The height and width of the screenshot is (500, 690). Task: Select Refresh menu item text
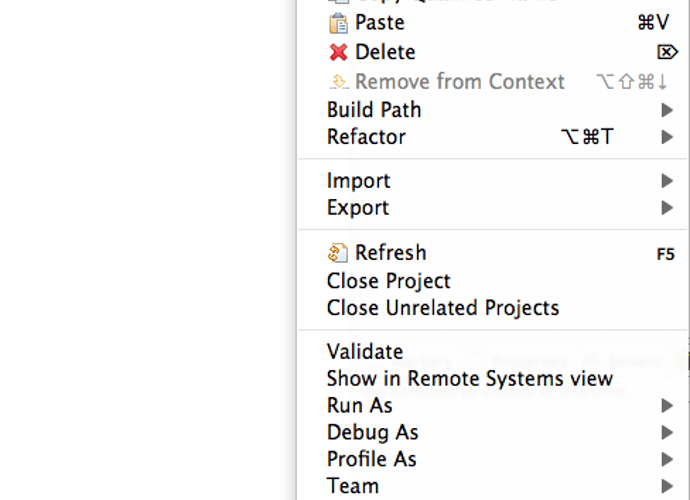point(391,253)
